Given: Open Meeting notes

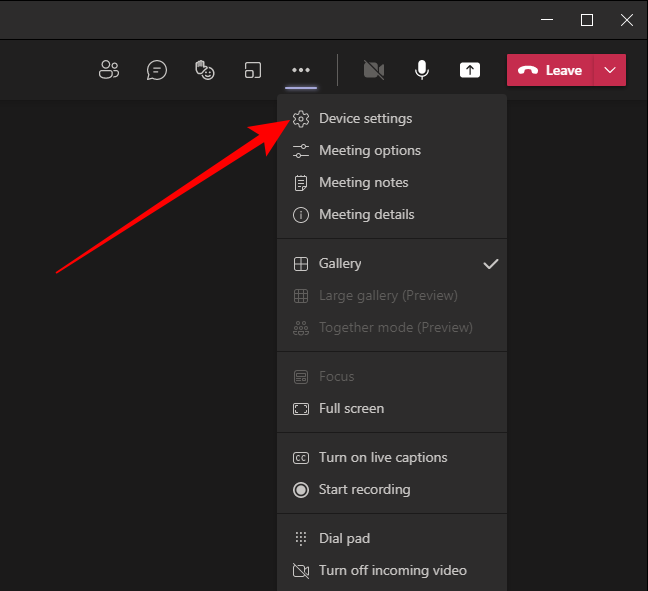Looking at the screenshot, I should pyautogui.click(x=392, y=183).
